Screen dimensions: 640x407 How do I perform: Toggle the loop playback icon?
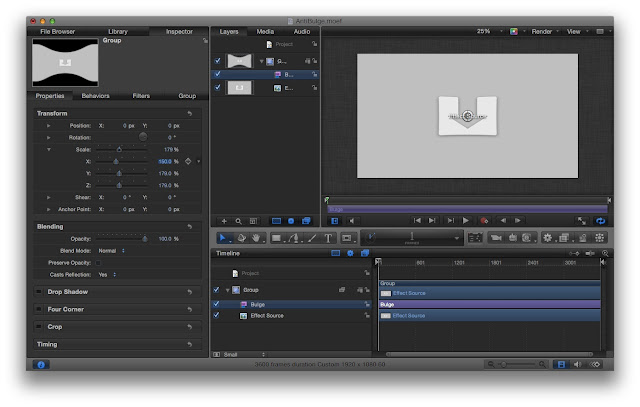[600, 221]
